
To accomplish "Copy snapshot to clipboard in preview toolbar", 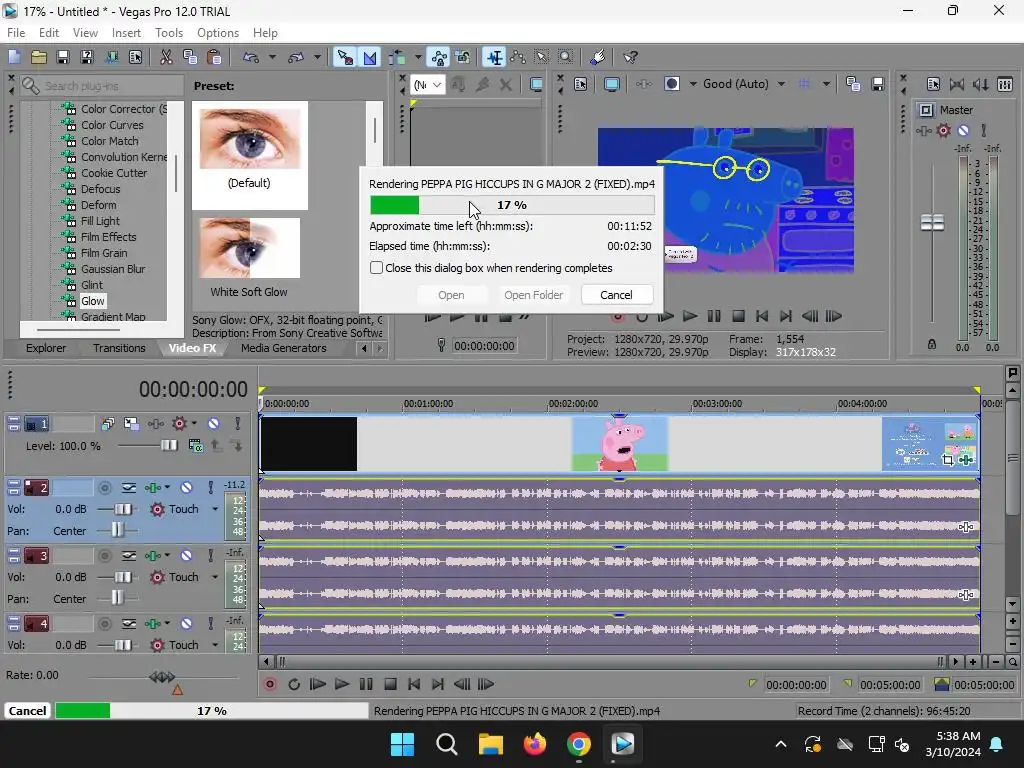I will click(853, 84).
